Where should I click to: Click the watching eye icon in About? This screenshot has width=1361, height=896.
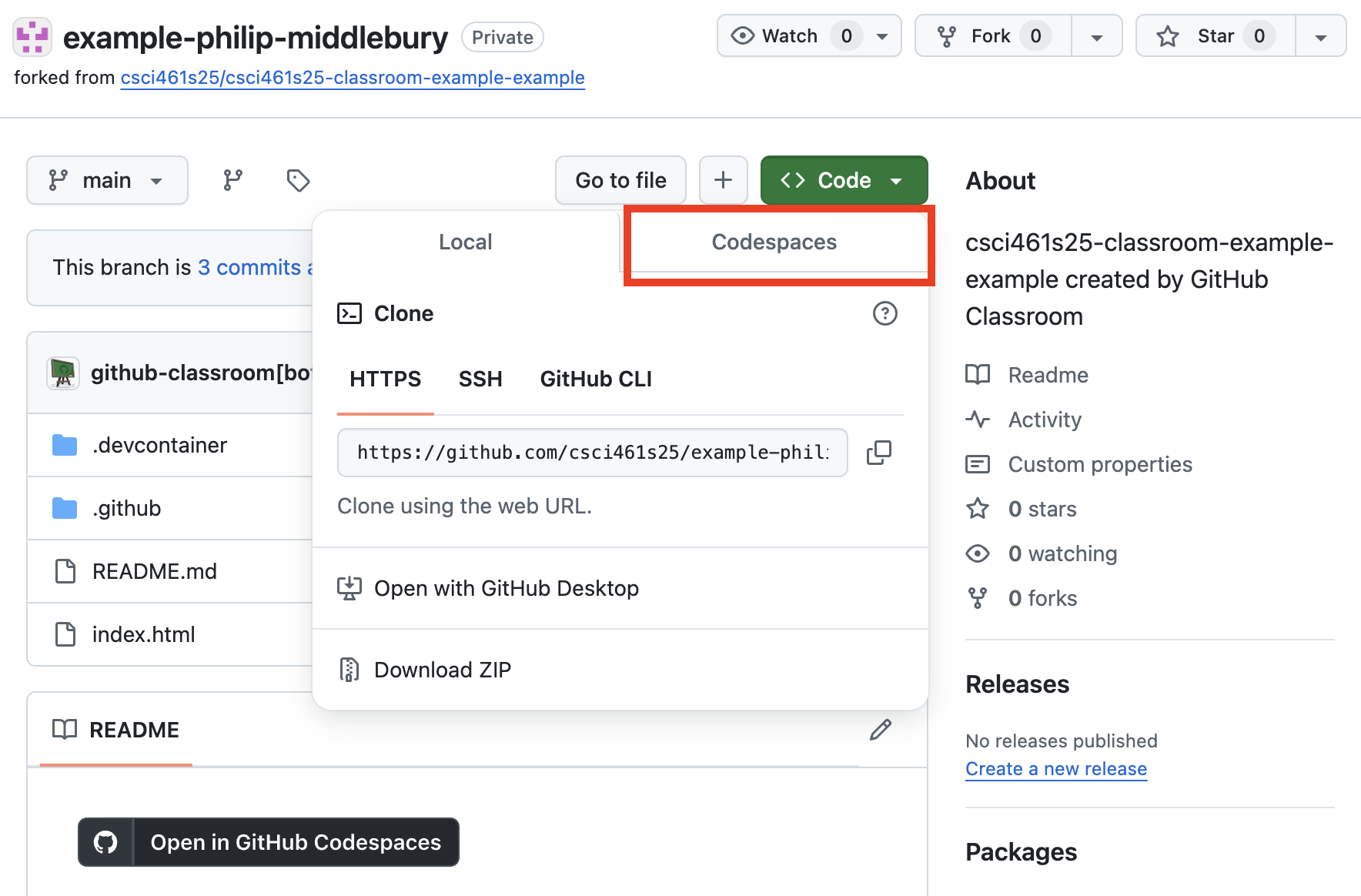978,553
